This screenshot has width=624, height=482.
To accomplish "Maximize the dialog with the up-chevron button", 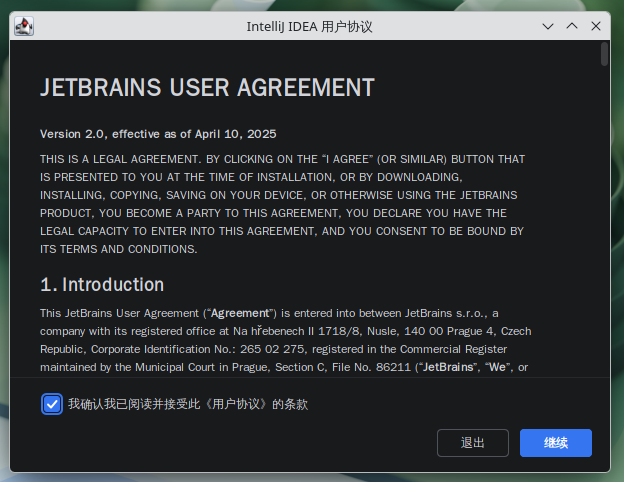I will click(x=572, y=26).
